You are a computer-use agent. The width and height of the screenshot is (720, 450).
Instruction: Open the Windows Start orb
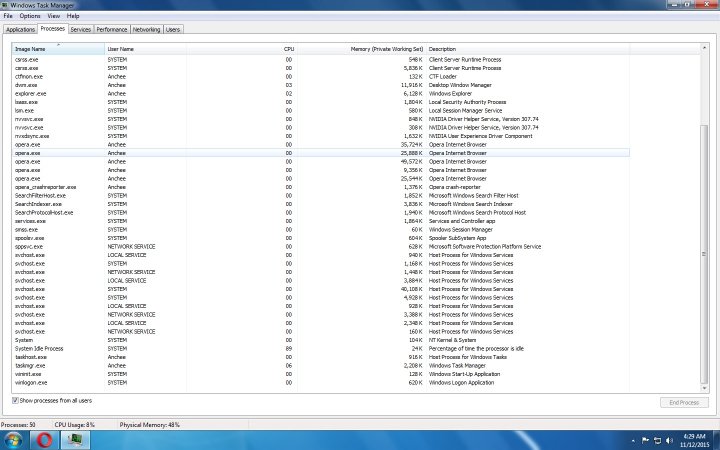click(13, 440)
